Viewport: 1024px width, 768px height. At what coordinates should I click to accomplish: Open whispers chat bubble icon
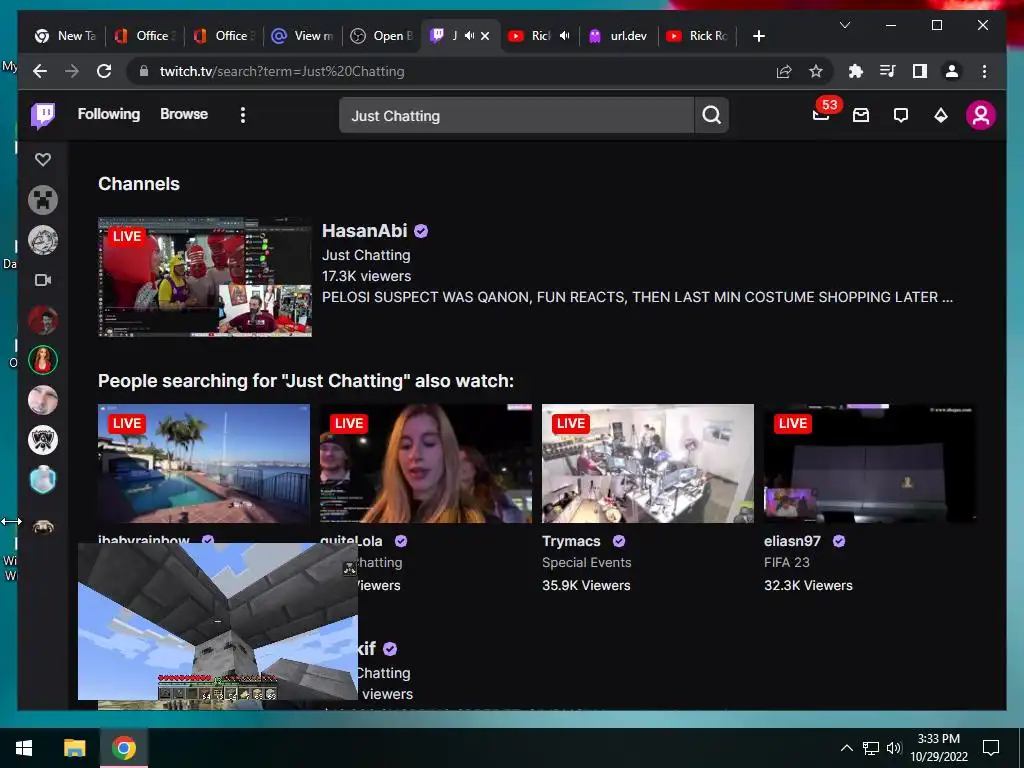[901, 116]
